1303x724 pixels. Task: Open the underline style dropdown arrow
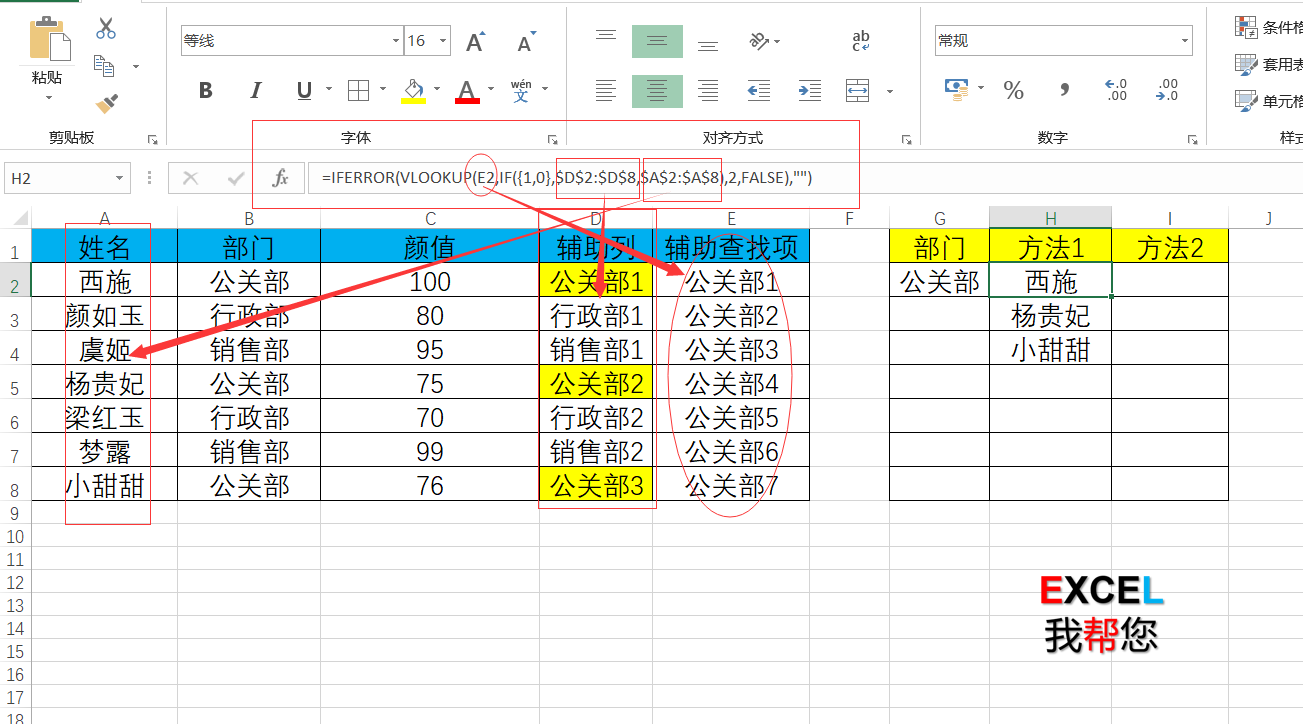(328, 91)
